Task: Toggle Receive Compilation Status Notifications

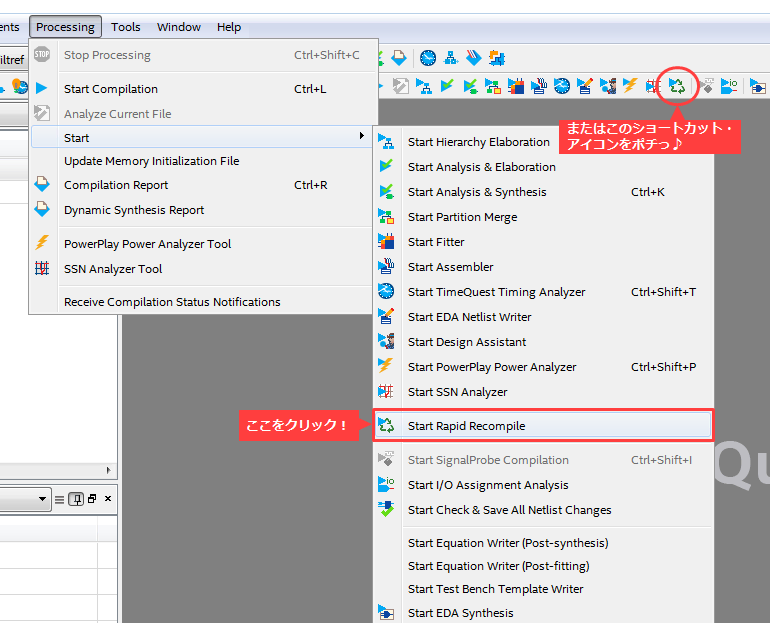Action: (x=172, y=302)
